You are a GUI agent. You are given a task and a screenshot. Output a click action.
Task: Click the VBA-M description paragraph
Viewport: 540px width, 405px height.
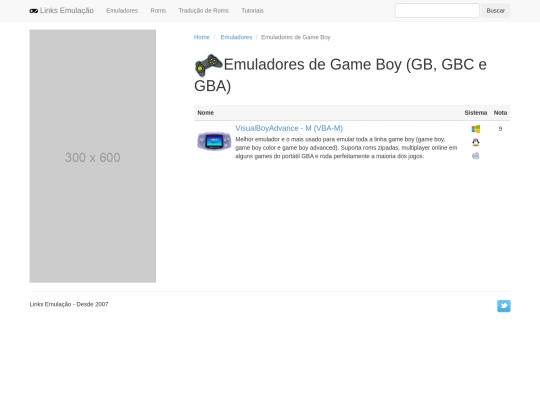tap(346, 148)
